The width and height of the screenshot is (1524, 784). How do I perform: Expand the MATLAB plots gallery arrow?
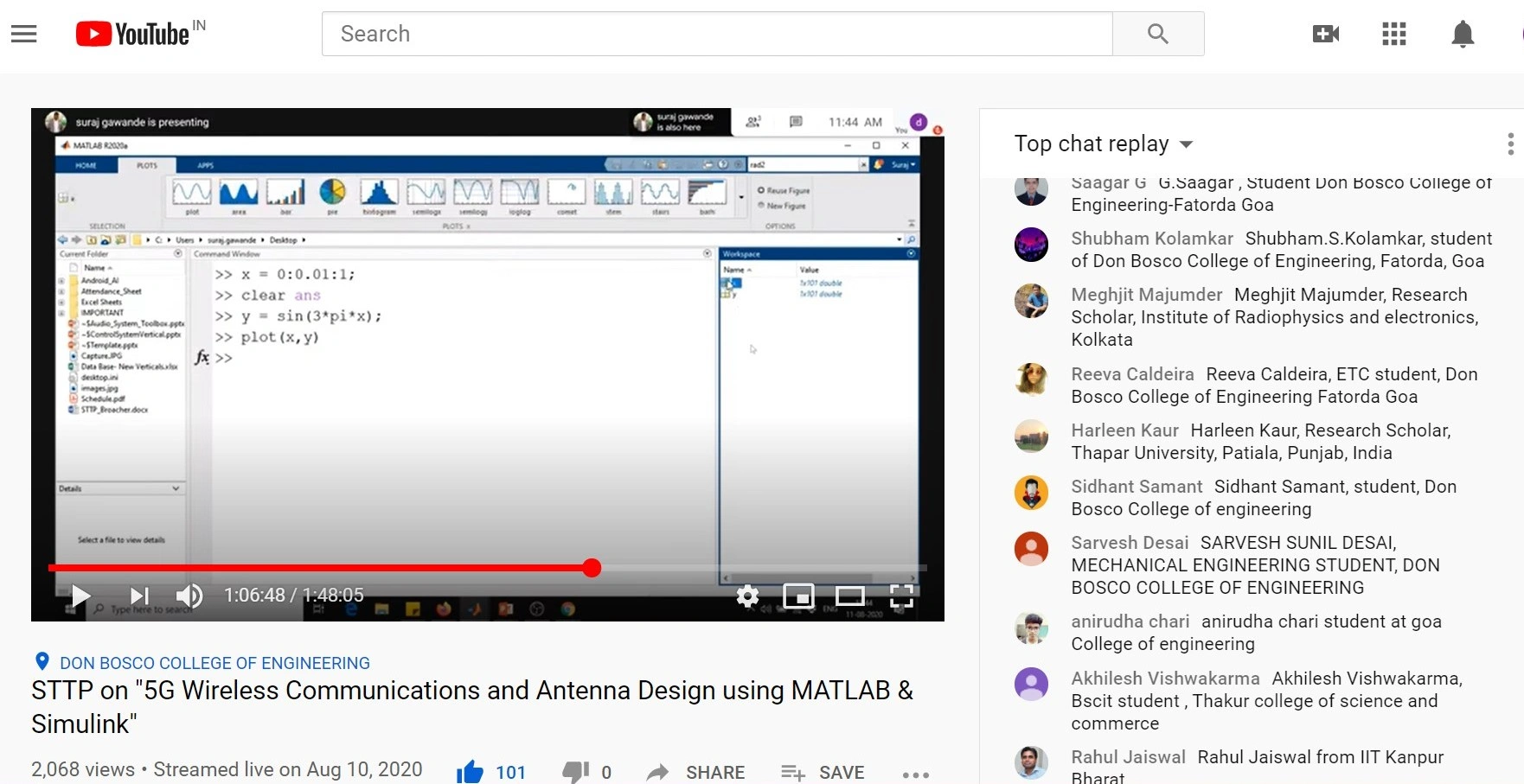(741, 198)
